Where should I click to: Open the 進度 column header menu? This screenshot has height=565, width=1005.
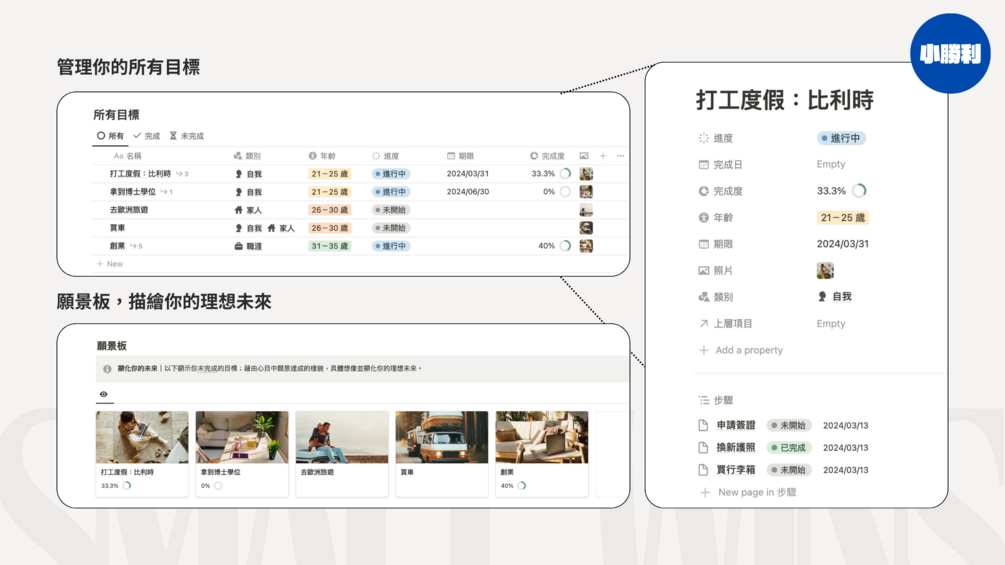(x=385, y=156)
